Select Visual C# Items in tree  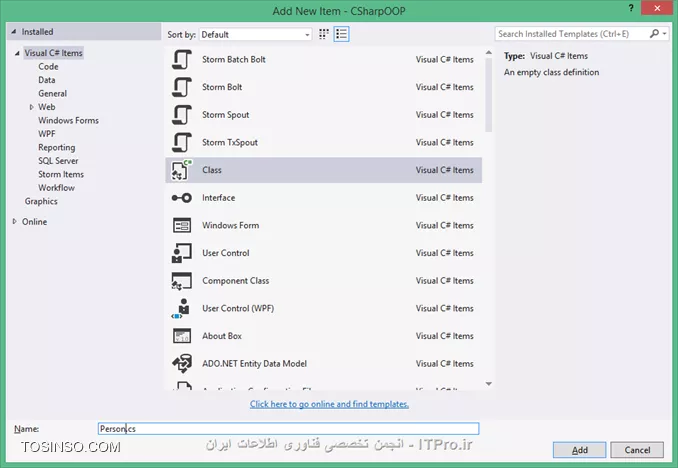pyautogui.click(x=53, y=53)
